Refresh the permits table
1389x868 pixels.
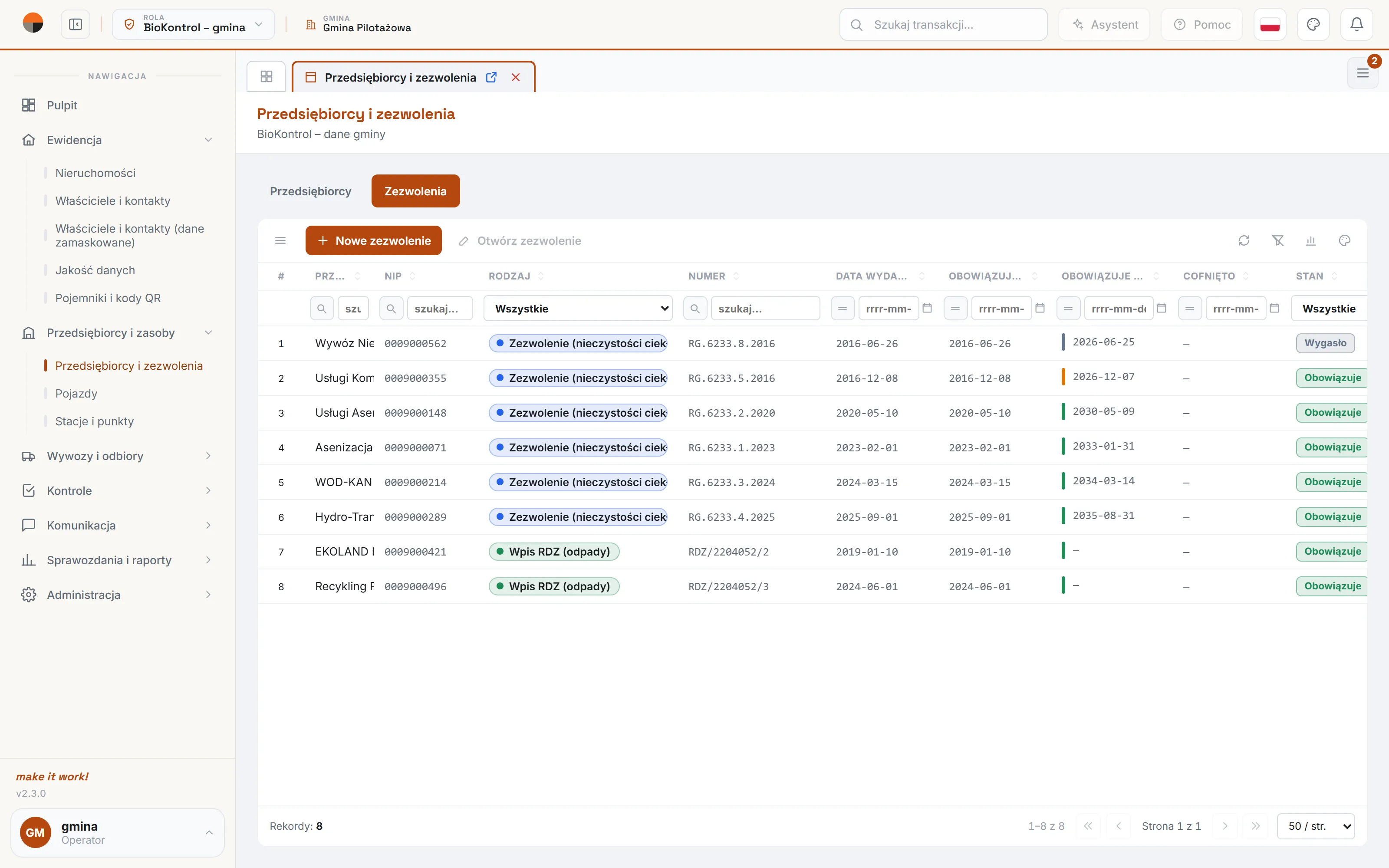(x=1244, y=240)
